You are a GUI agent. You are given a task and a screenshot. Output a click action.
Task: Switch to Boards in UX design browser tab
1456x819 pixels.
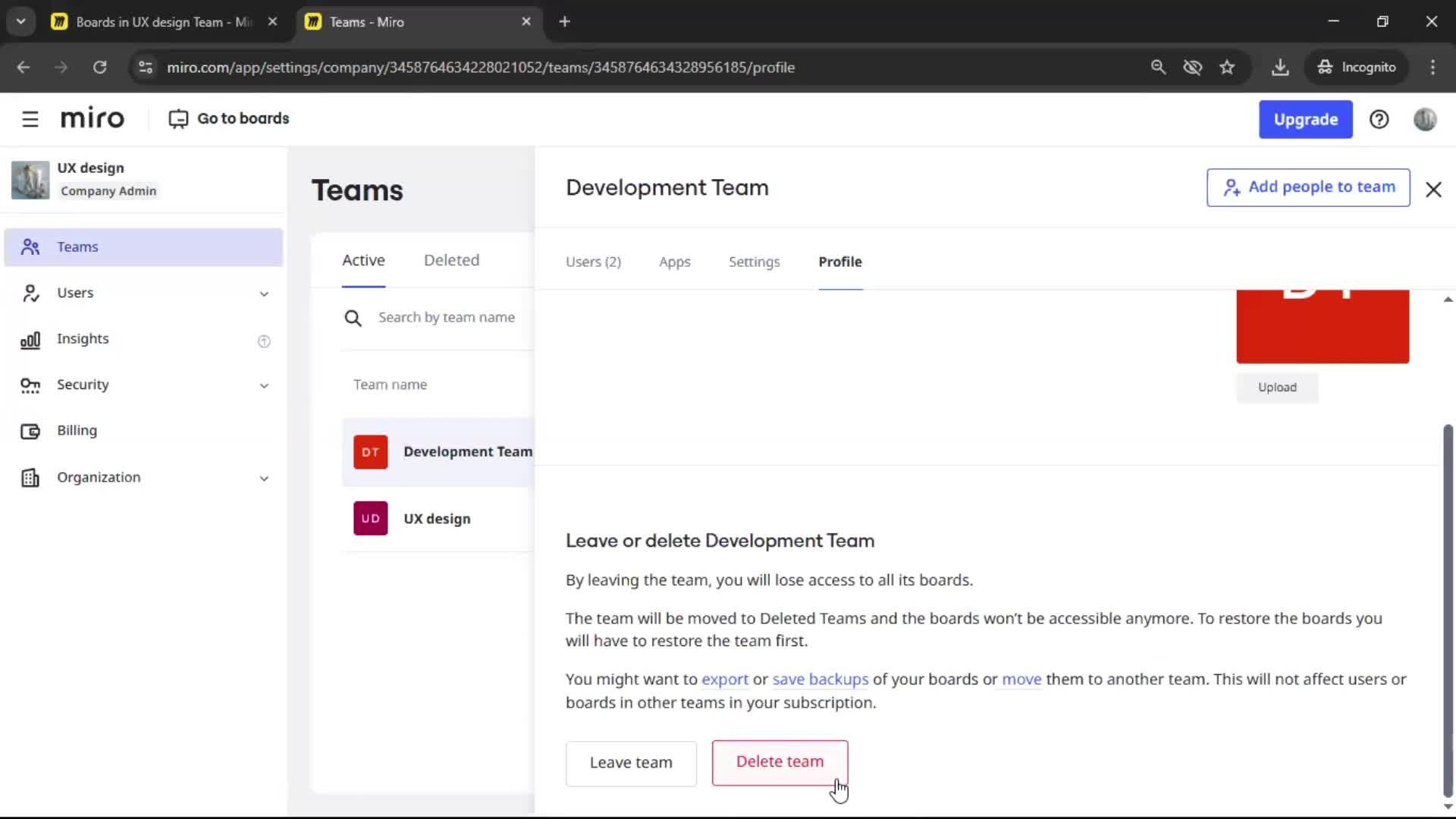165,22
